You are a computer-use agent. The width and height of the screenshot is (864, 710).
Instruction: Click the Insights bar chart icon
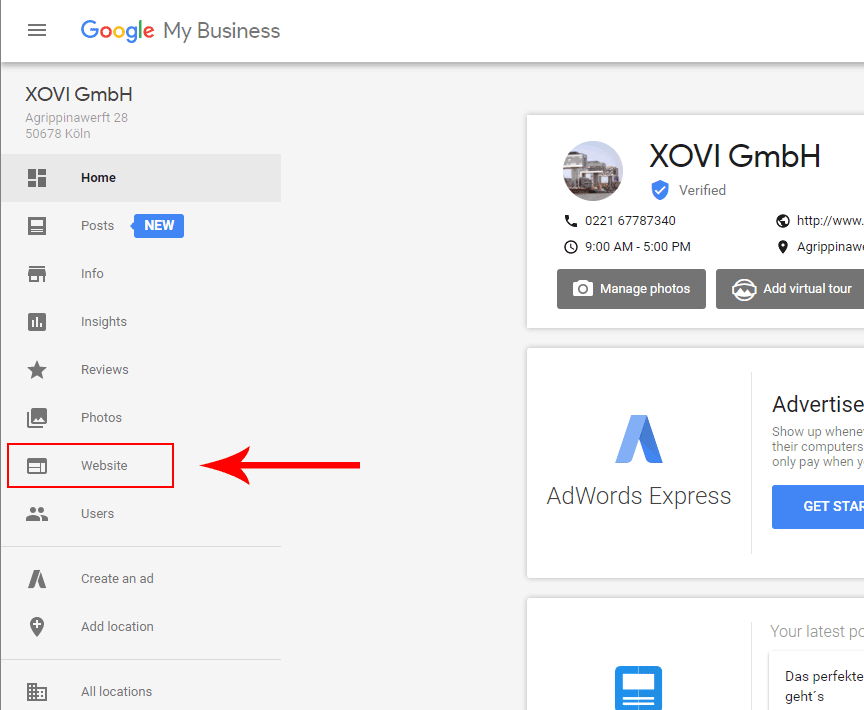37,322
